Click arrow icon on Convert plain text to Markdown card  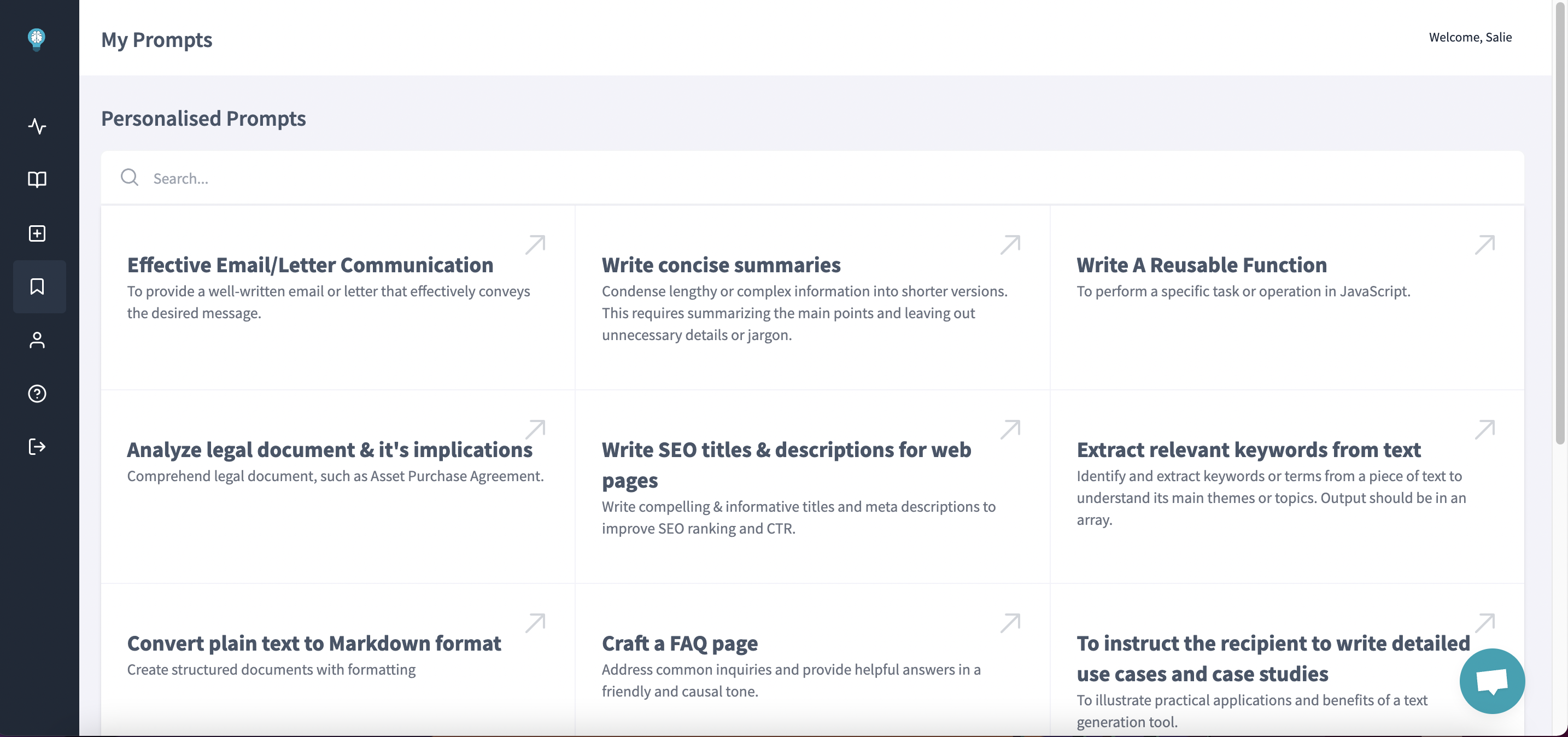pyautogui.click(x=535, y=623)
